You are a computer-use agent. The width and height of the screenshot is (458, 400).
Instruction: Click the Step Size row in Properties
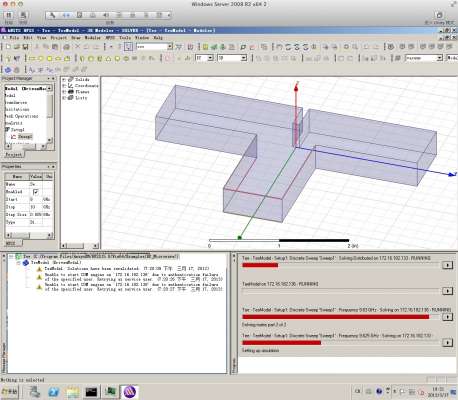pyautogui.click(x=28, y=215)
